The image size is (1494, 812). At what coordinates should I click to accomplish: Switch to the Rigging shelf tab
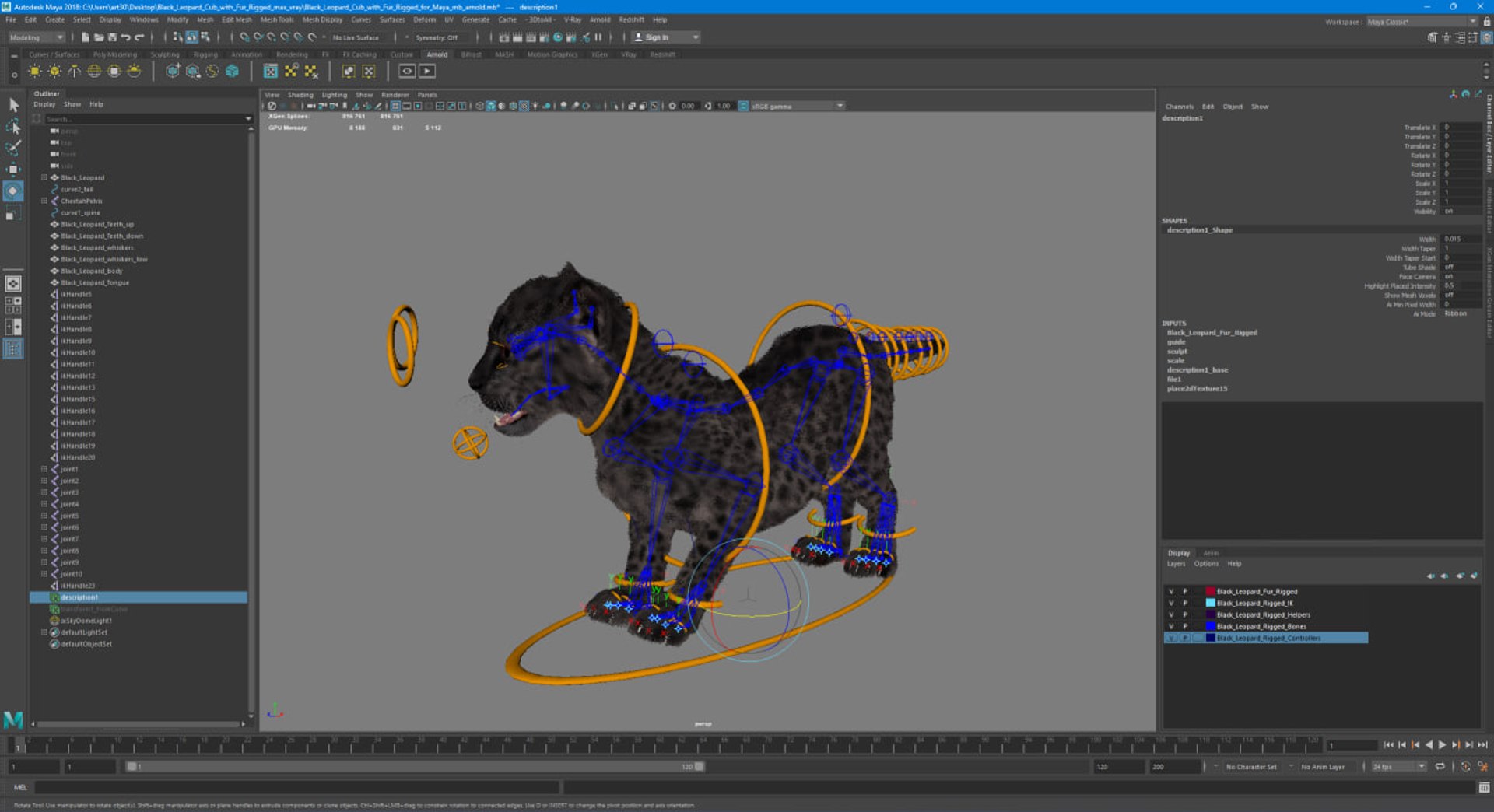205,54
